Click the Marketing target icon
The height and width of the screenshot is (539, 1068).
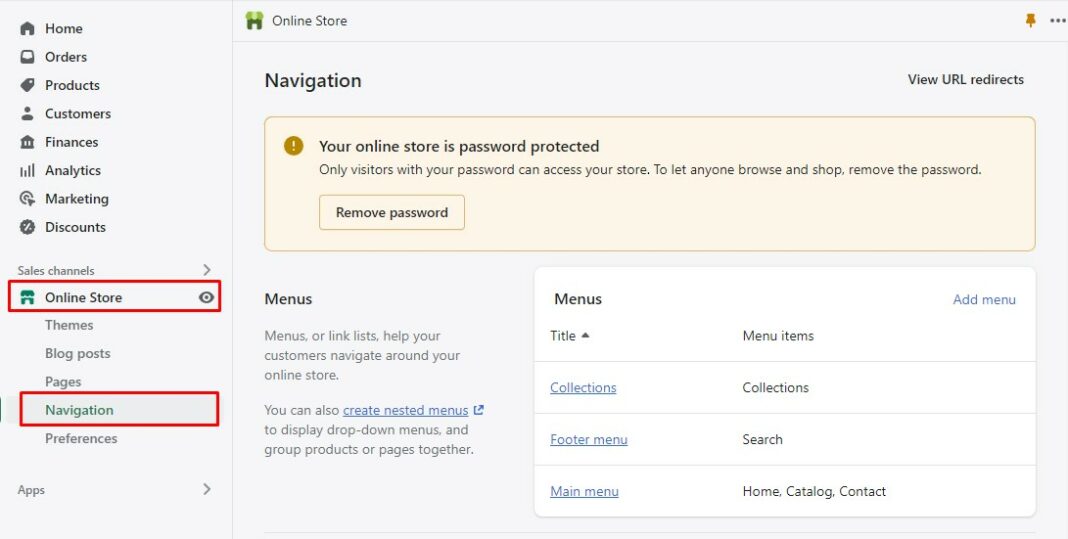[x=27, y=199]
